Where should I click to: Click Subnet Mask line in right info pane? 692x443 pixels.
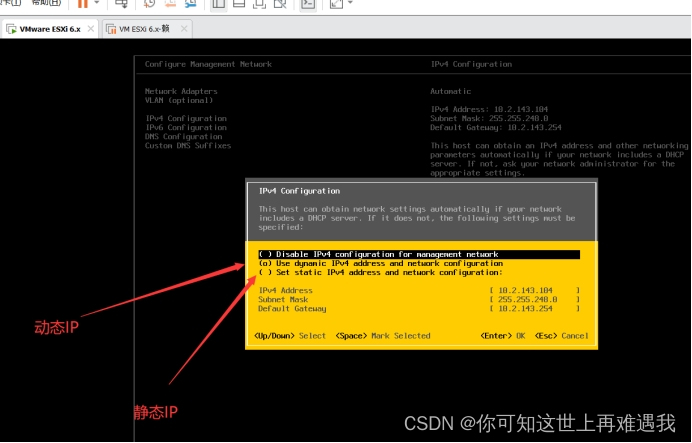pyautogui.click(x=489, y=118)
